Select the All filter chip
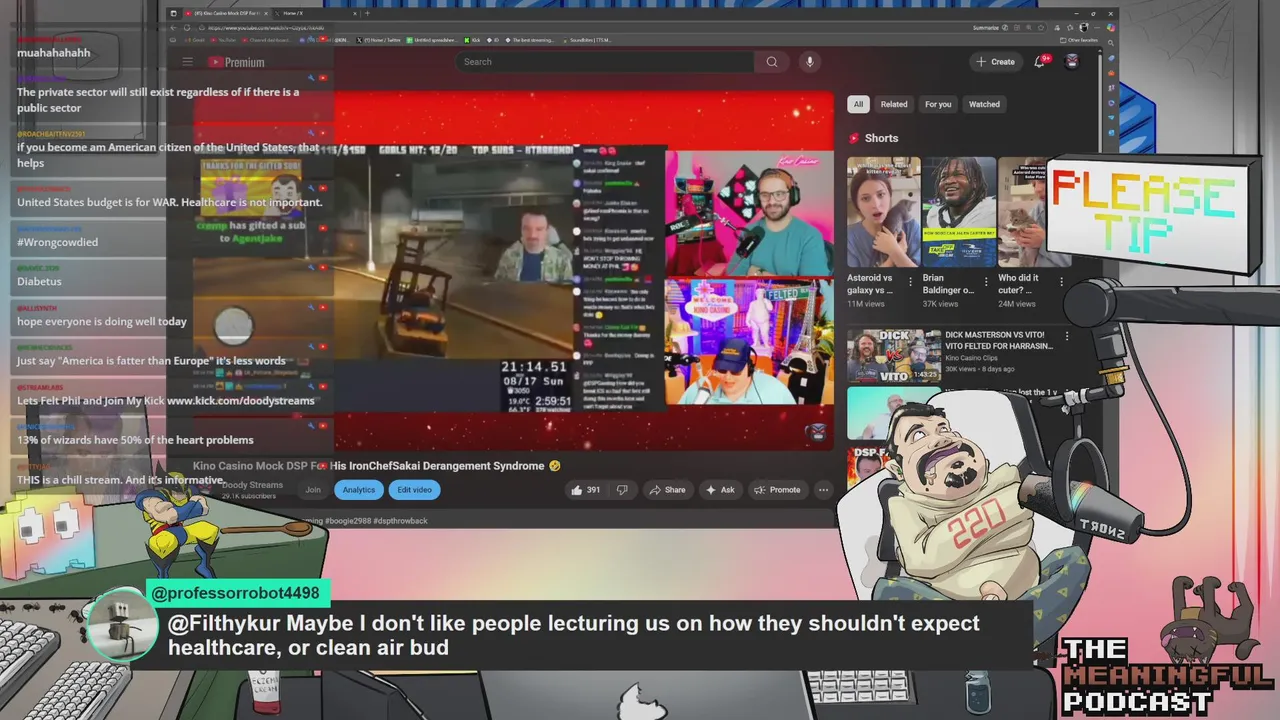 tap(858, 104)
